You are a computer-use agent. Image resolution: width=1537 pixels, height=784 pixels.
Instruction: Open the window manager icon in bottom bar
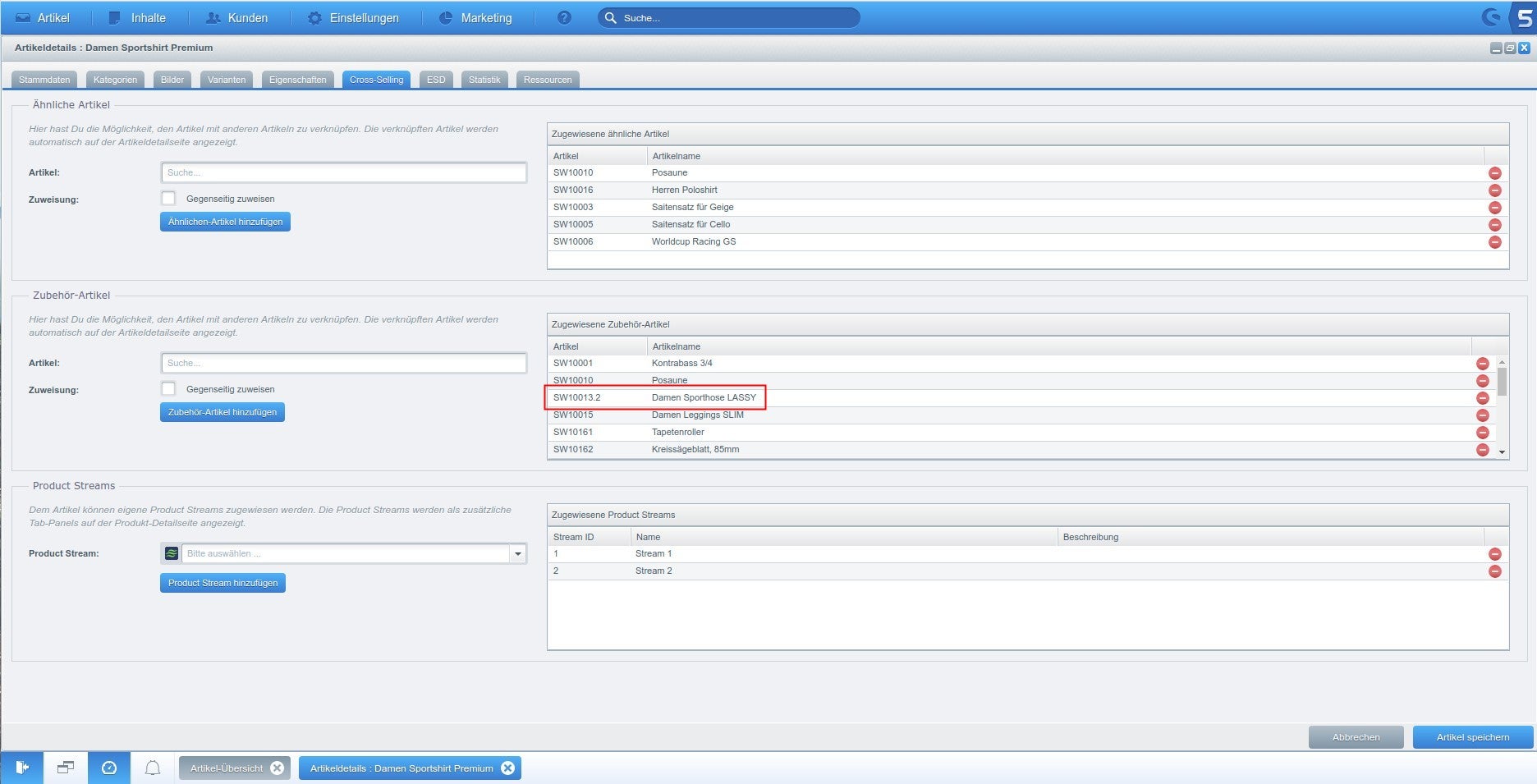point(66,768)
